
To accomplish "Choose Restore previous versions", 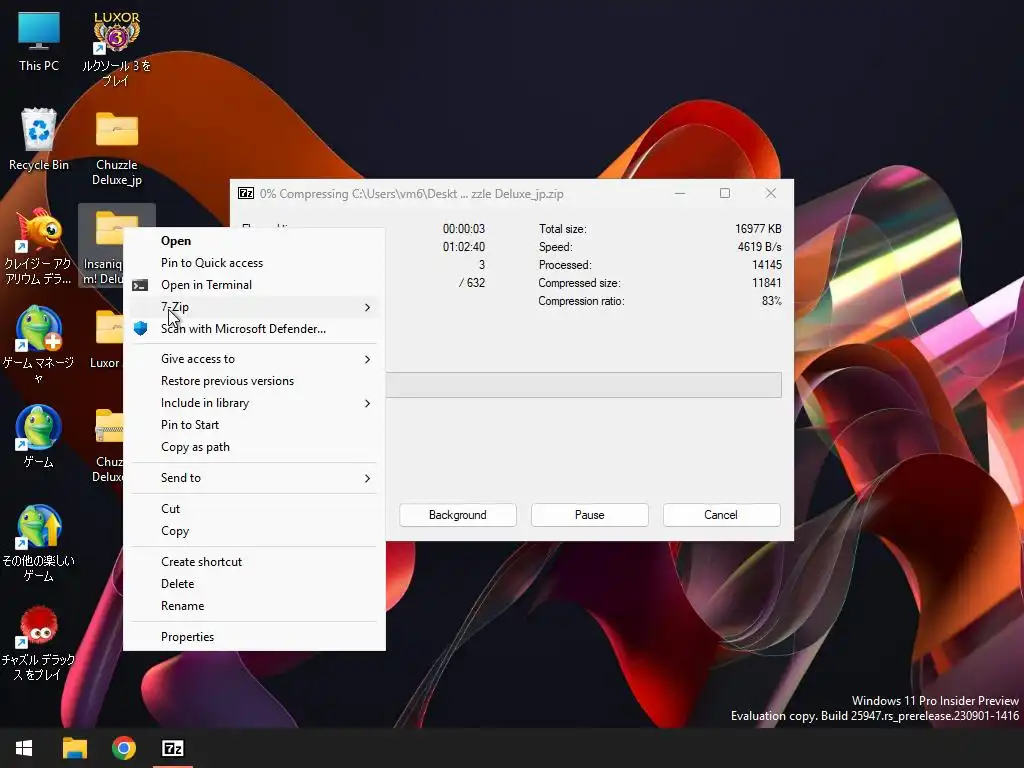I will click(254, 381).
